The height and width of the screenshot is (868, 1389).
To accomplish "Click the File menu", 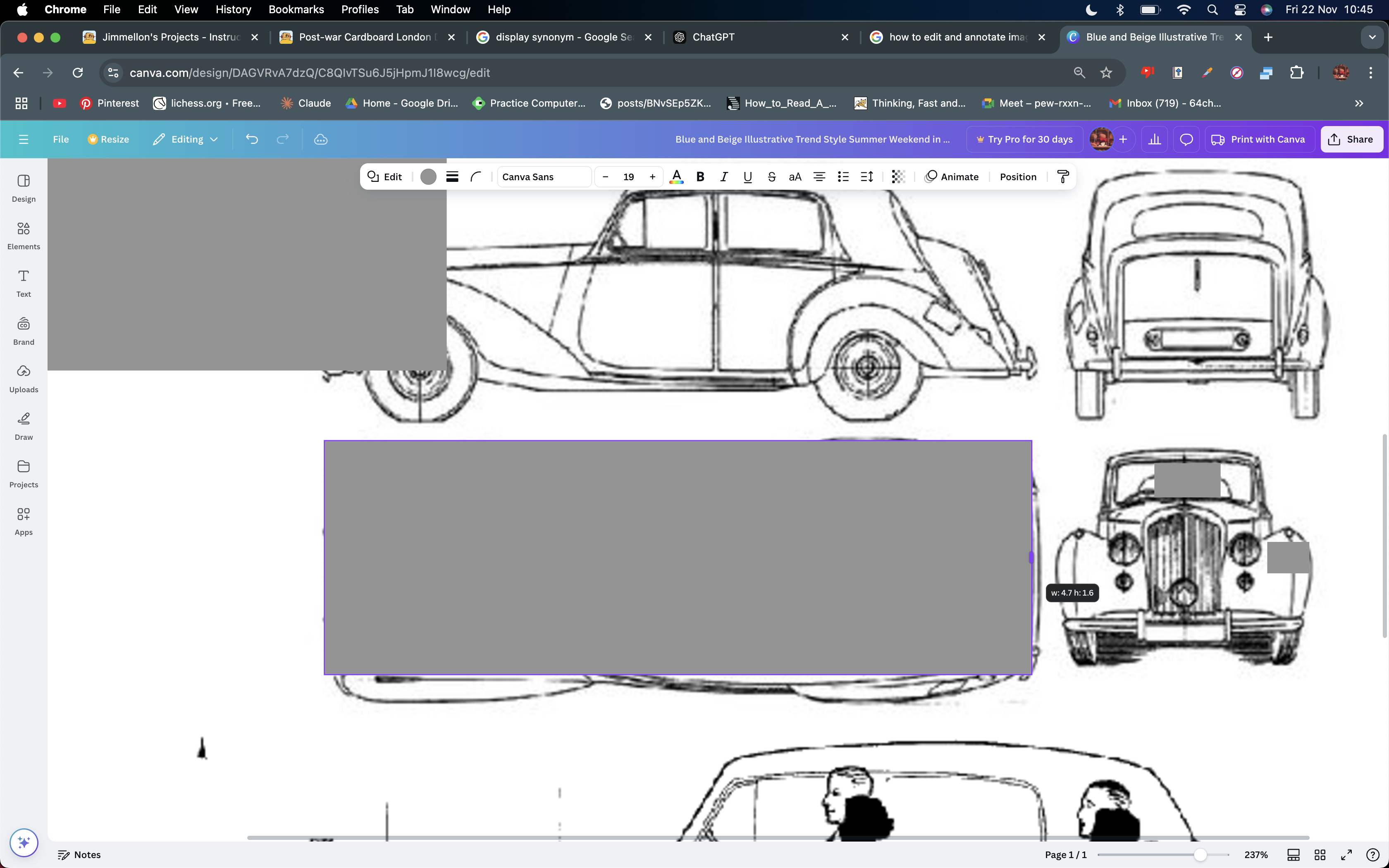I will (x=61, y=139).
